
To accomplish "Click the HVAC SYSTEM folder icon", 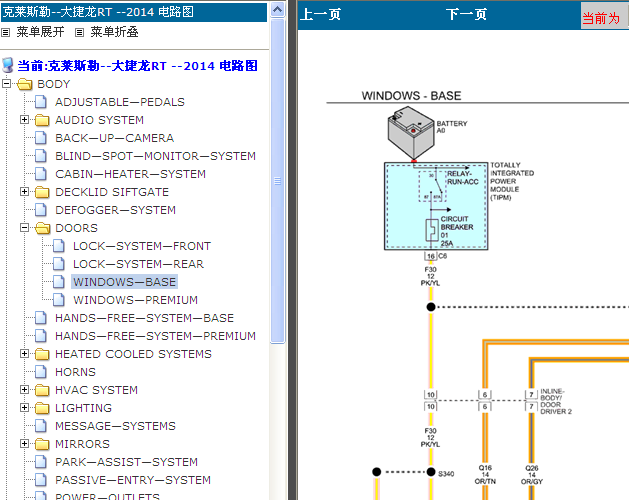I will click(42, 390).
